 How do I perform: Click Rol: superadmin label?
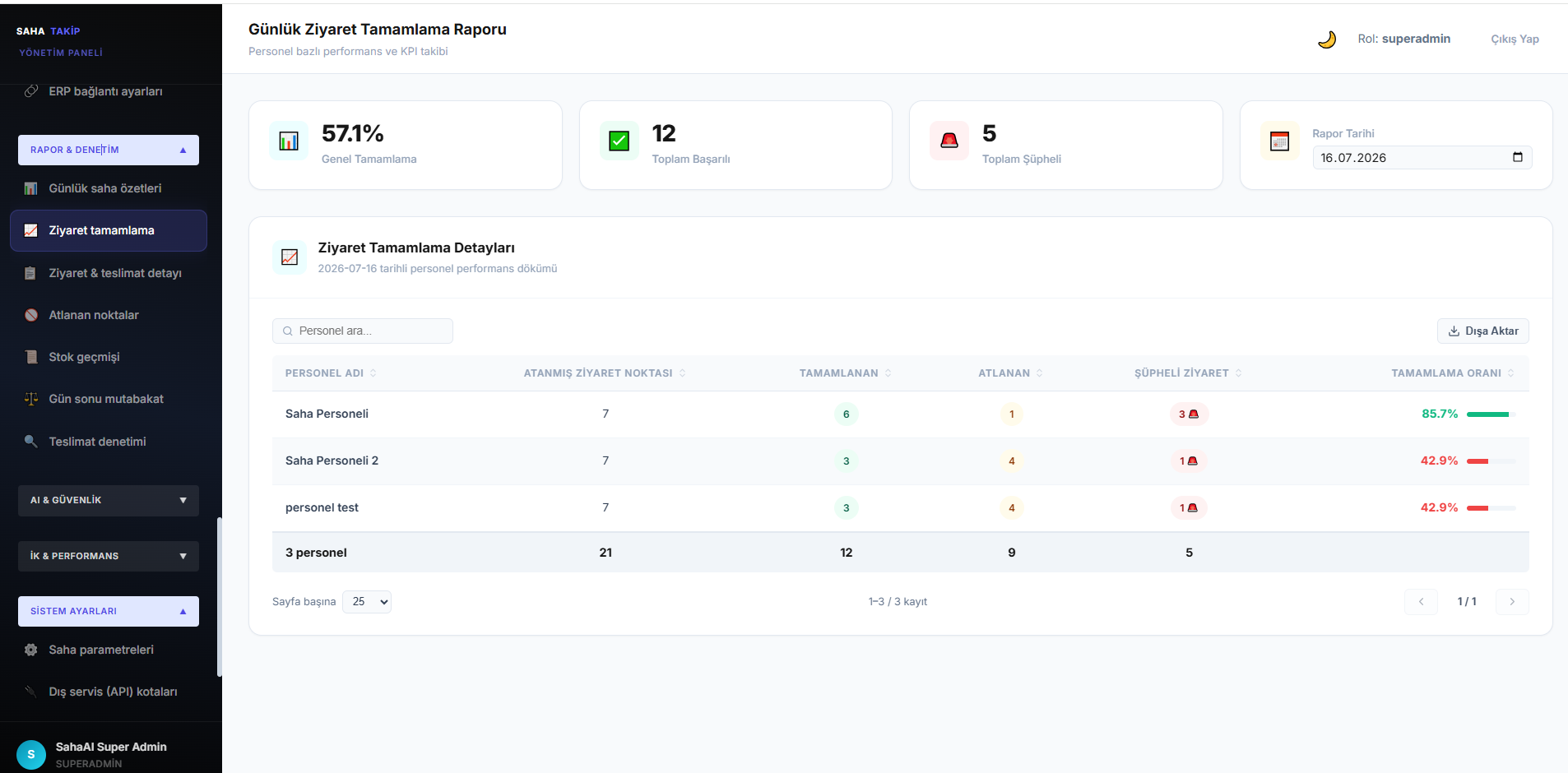tap(1403, 39)
